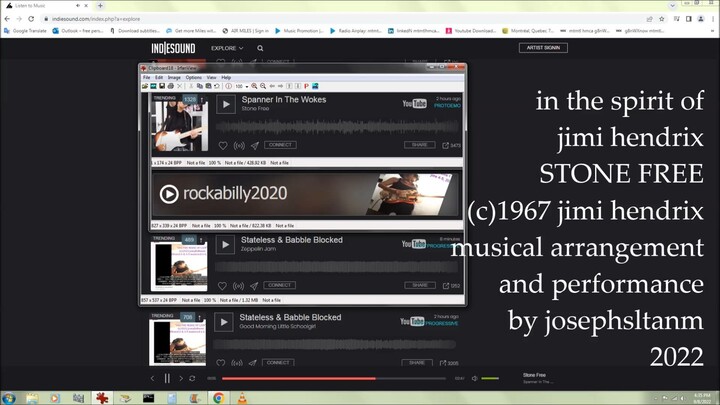Screen dimensions: 720x405
Task: Click CONNECT under Spanner In The Wokes
Action: [x=280, y=145]
